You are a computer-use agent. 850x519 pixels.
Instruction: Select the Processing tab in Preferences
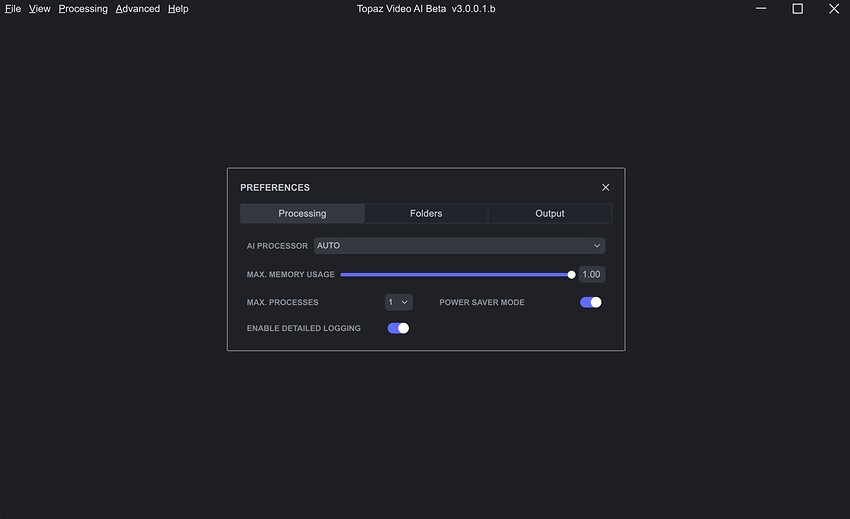coord(302,214)
